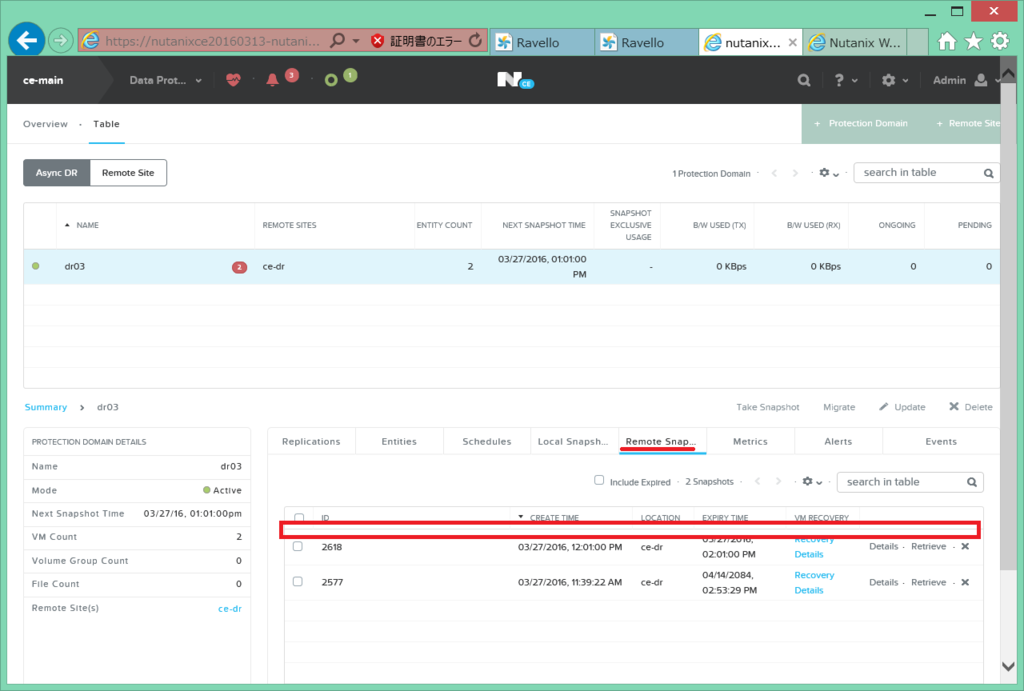Click the snapshots search in table field
The width and height of the screenshot is (1024, 691).
(910, 482)
